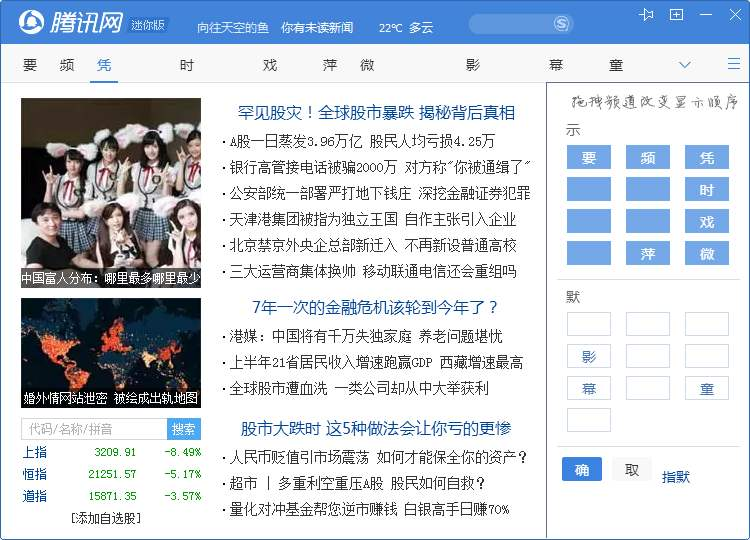Toggle the 戏 channel tile in side panel

click(x=706, y=222)
